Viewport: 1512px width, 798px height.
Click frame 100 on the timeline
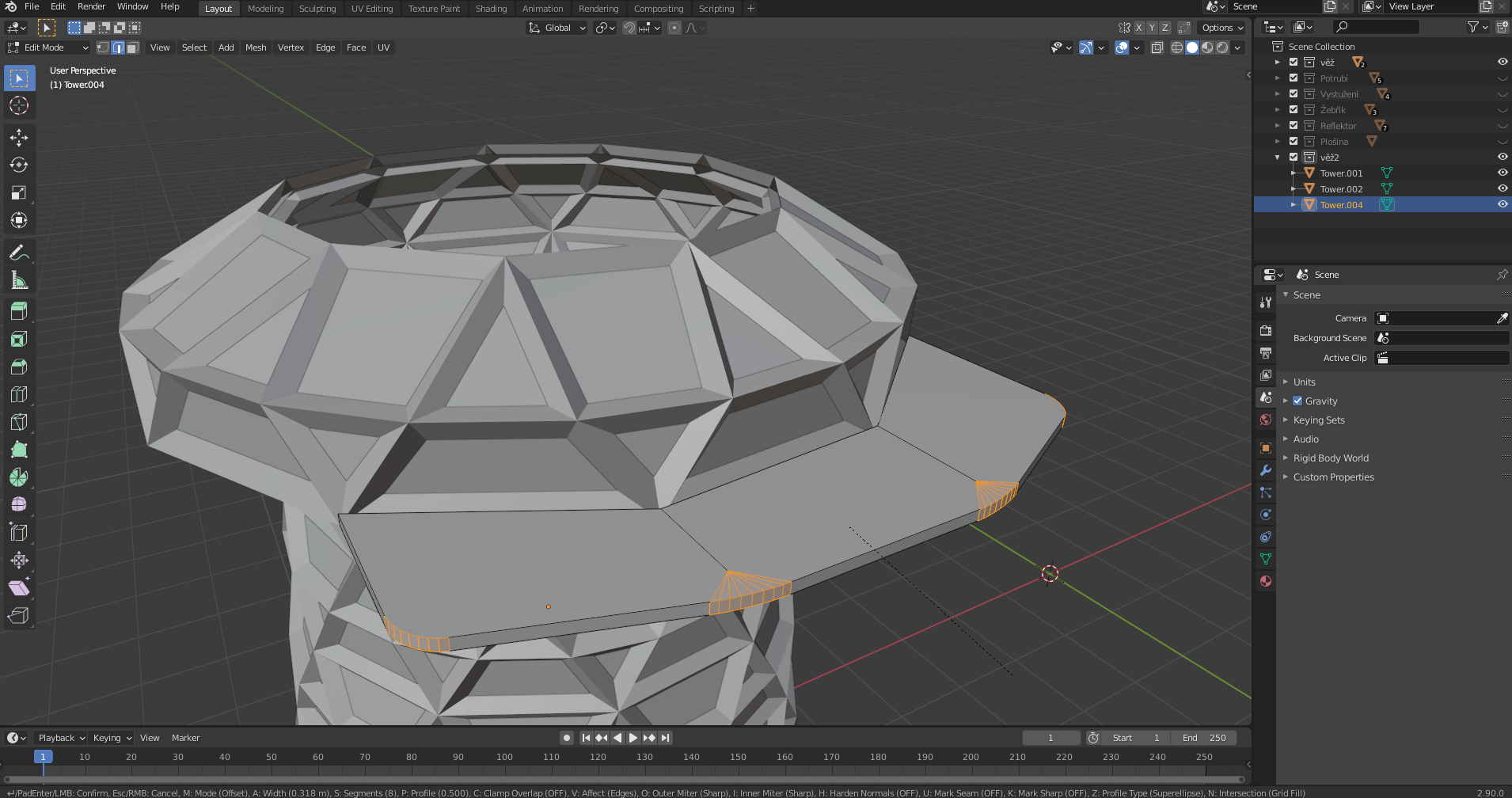pyautogui.click(x=504, y=758)
